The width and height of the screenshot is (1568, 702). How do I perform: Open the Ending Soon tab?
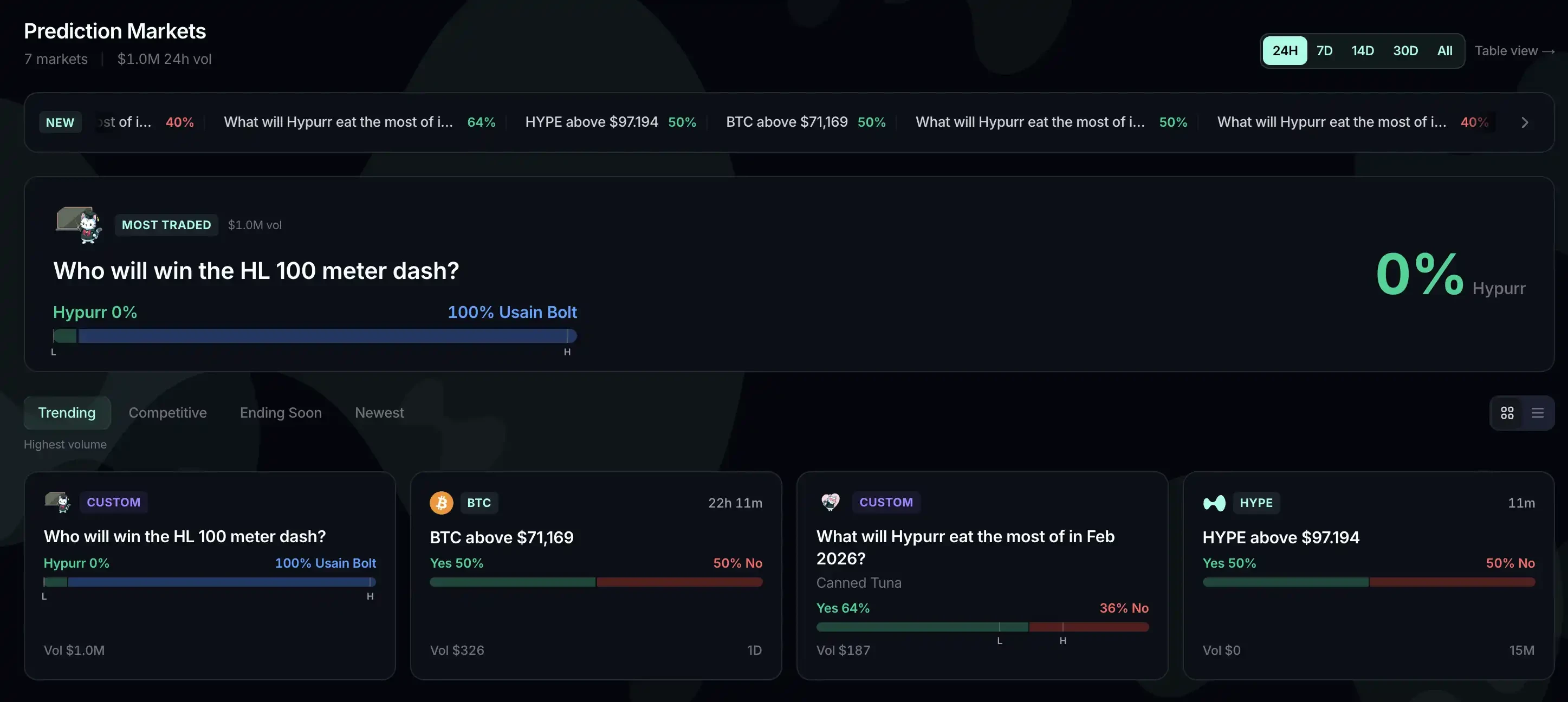pyautogui.click(x=281, y=412)
